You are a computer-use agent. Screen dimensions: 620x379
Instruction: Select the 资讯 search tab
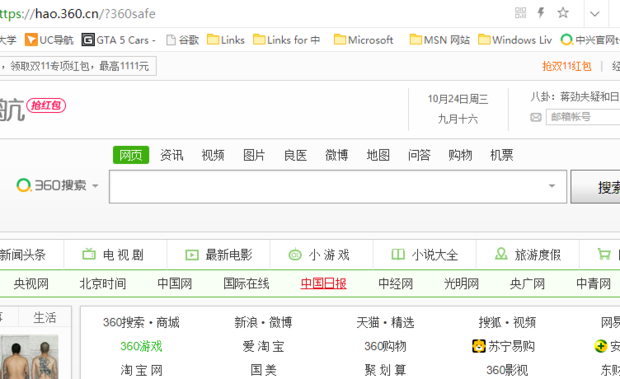pos(172,155)
